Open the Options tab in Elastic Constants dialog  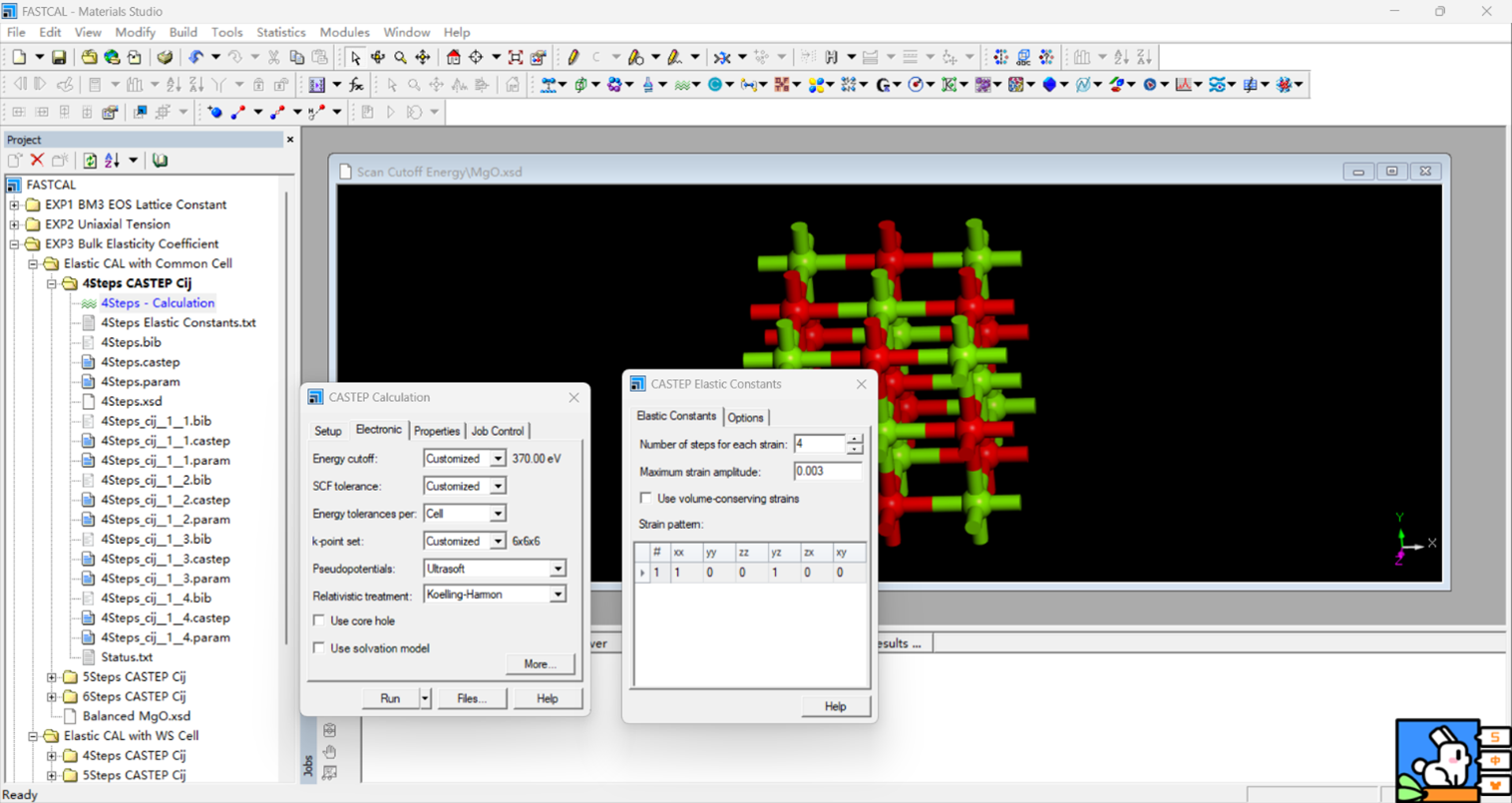[745, 418]
